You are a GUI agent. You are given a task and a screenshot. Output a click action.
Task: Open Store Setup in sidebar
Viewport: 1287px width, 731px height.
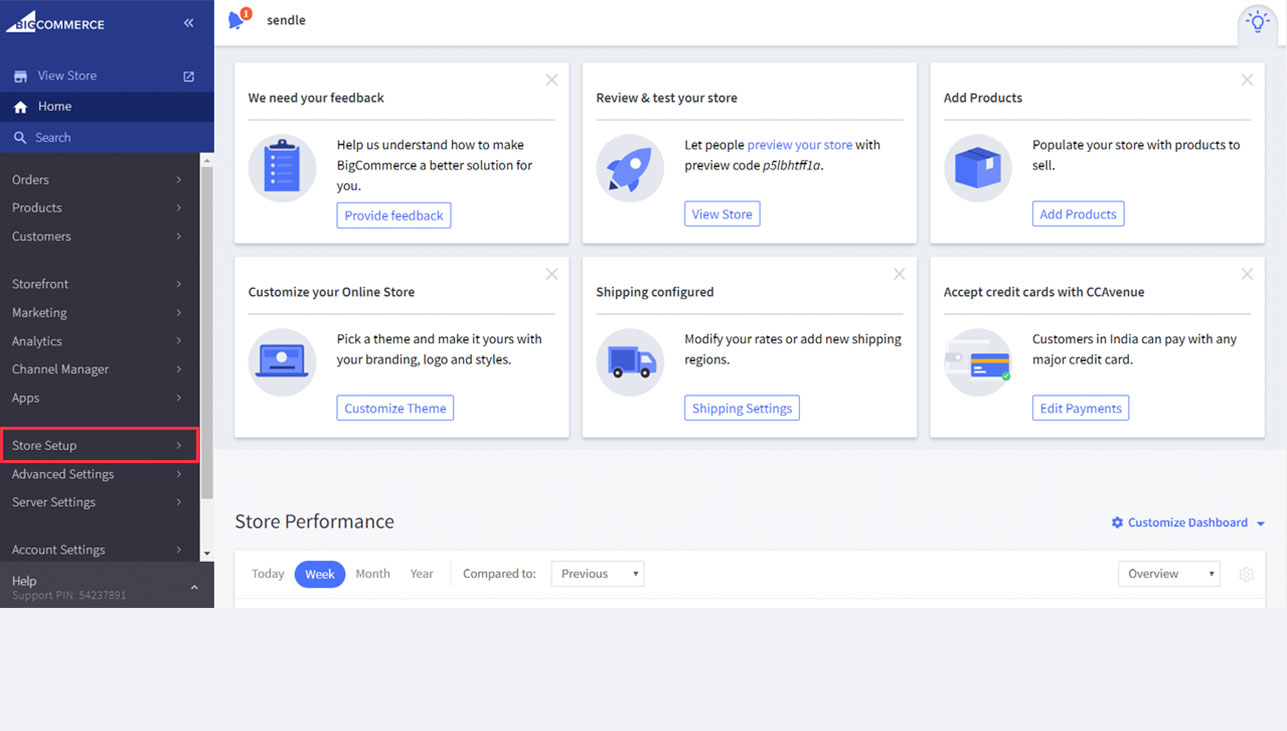(x=98, y=445)
